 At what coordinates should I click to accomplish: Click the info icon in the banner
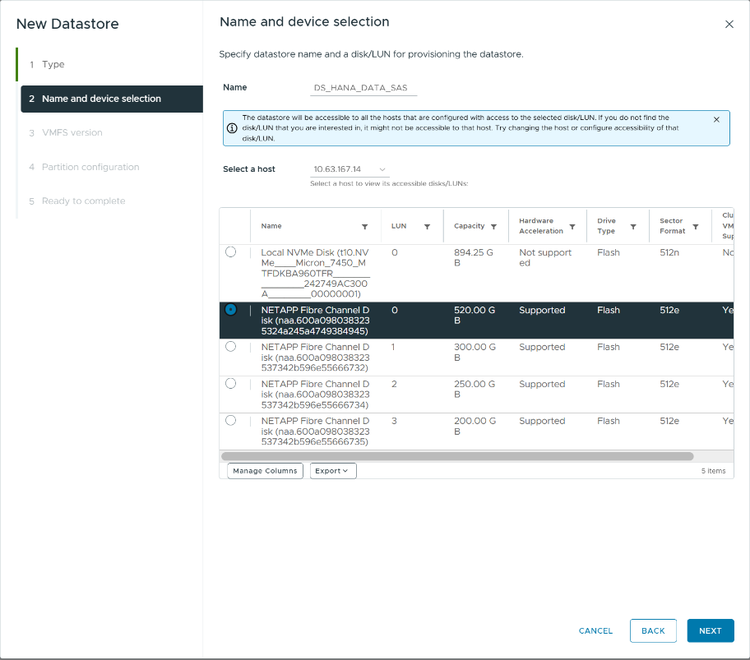[232, 128]
